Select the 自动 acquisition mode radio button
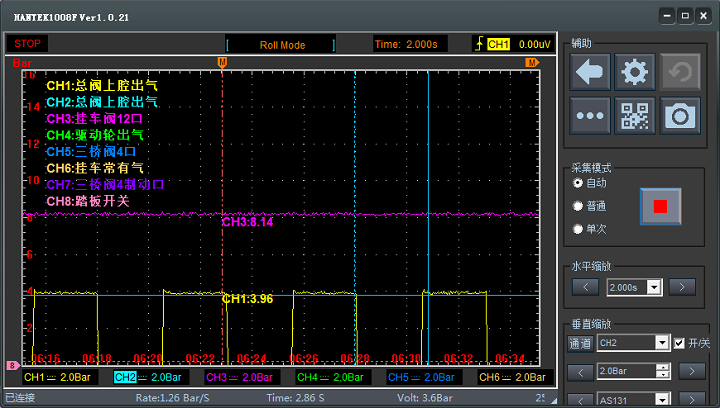This screenshot has height=408, width=720. click(x=578, y=184)
